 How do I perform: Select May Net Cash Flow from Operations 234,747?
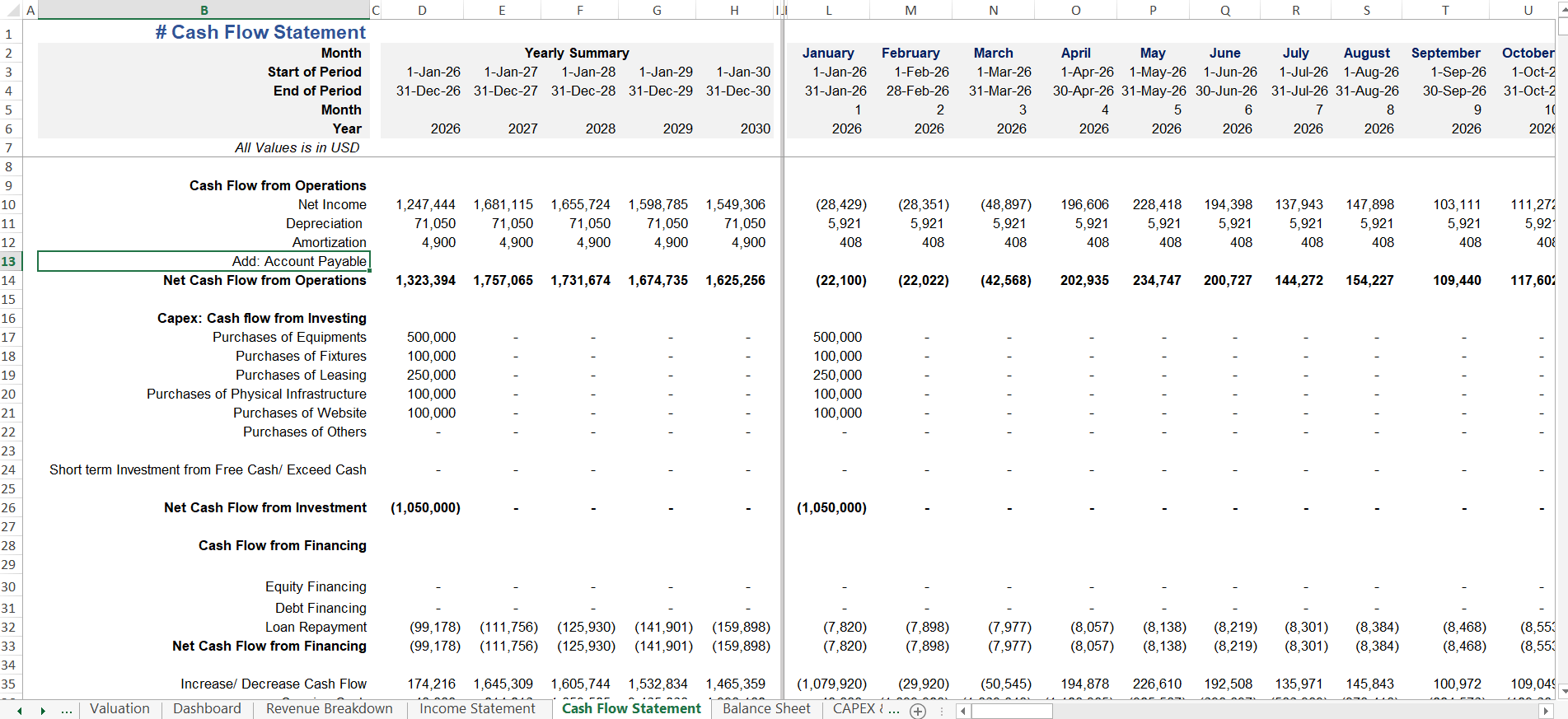[1157, 280]
